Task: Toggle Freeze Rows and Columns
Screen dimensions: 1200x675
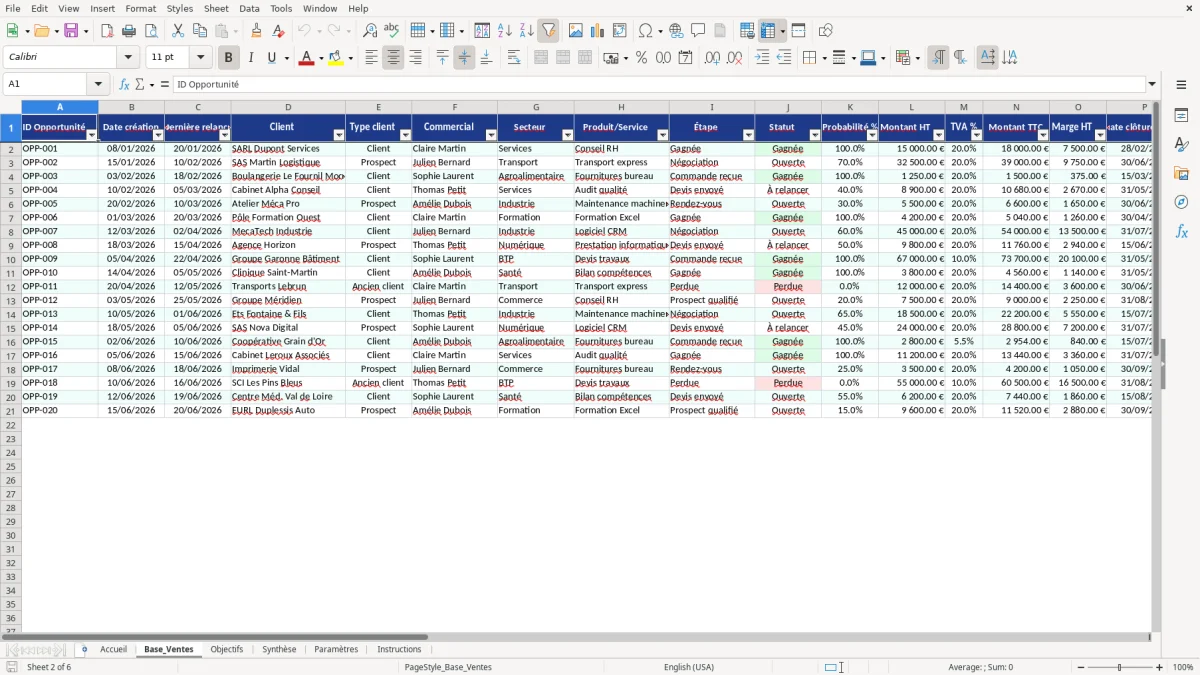Action: (768, 31)
